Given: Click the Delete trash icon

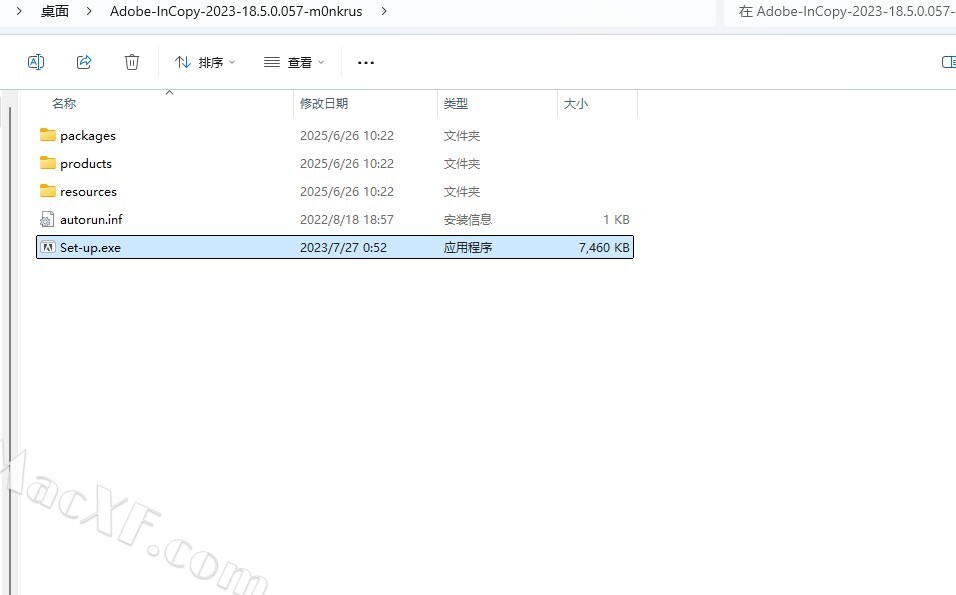Looking at the screenshot, I should (x=132, y=62).
